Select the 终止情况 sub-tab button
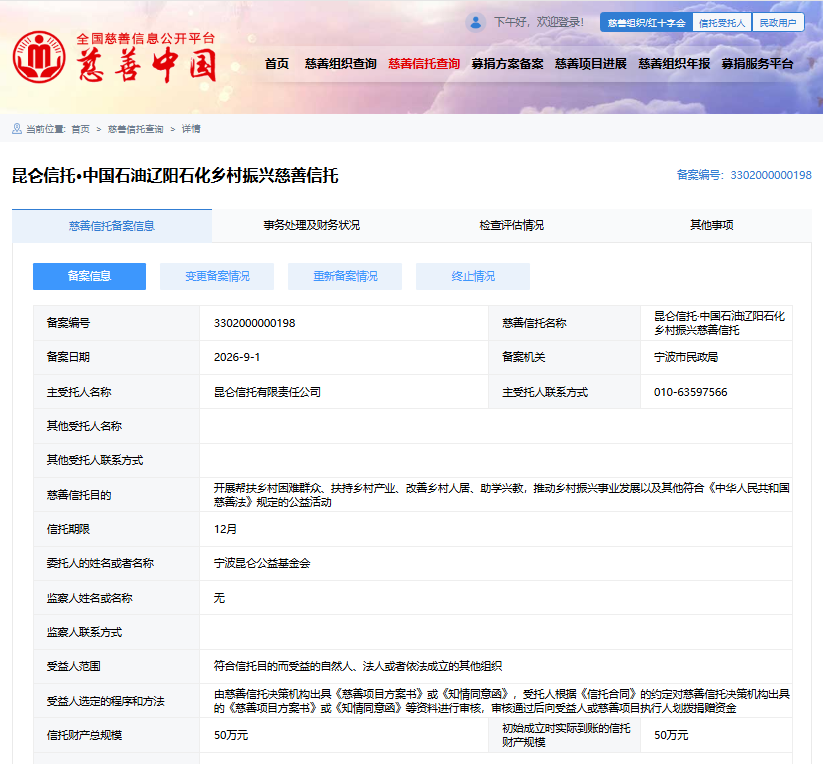Viewport: 823px width, 764px height. pos(473,276)
